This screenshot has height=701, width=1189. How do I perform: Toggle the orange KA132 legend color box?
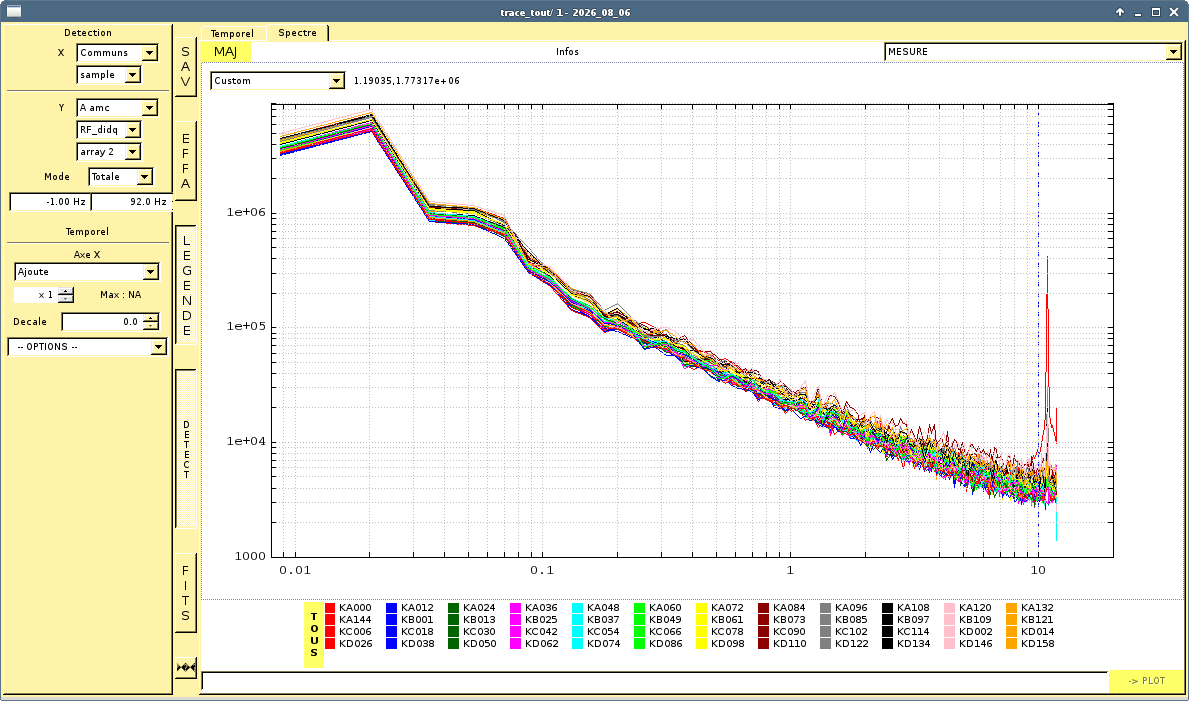click(x=1012, y=608)
